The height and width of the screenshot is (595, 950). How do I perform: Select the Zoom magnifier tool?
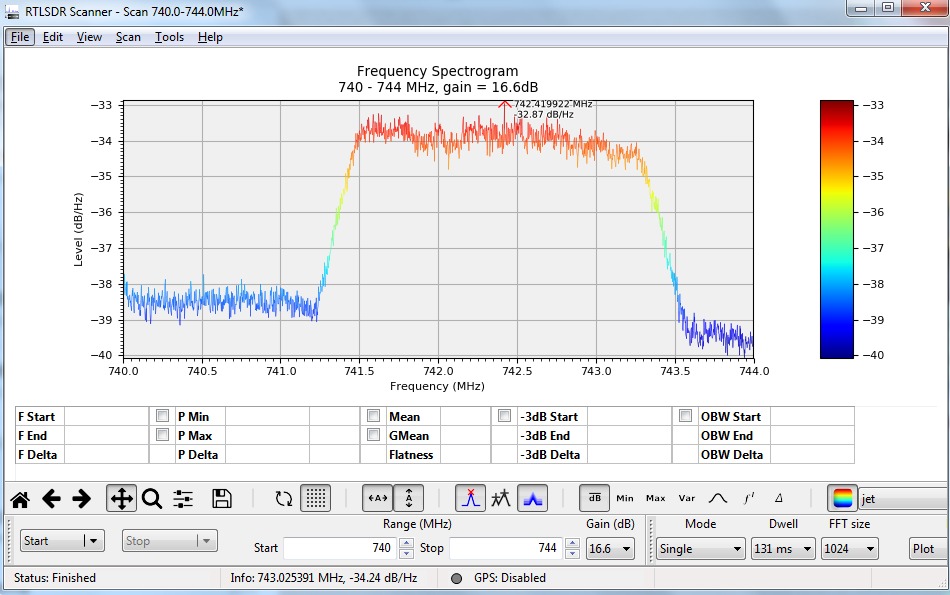(x=151, y=499)
